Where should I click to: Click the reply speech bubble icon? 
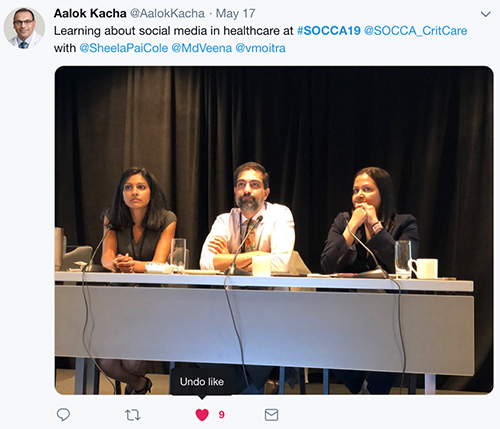[x=63, y=415]
